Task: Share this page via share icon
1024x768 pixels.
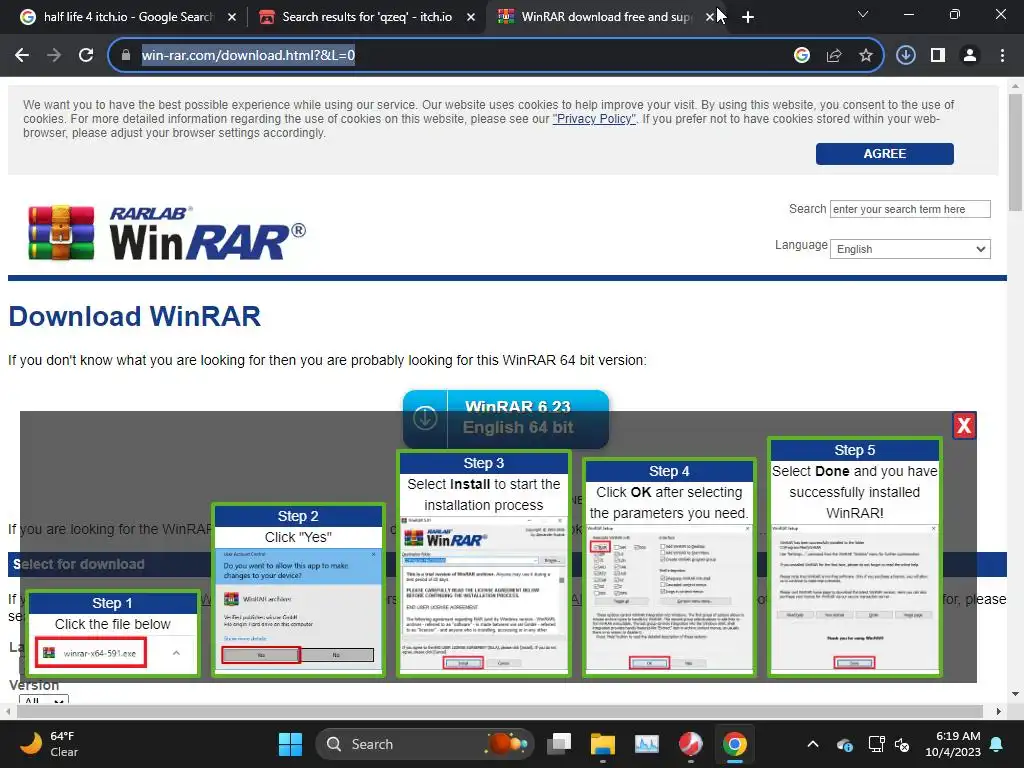Action: tap(834, 56)
